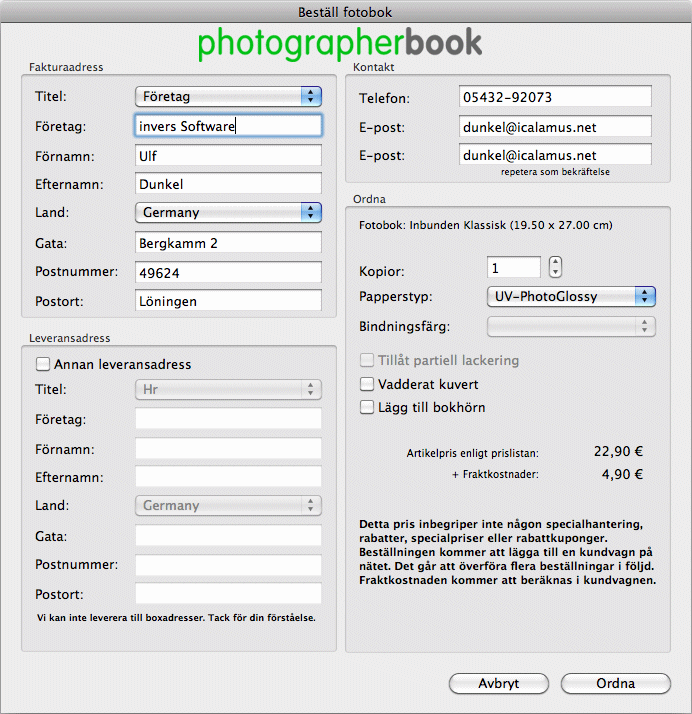692x714 pixels.
Task: Click the Kopior stepper arrows
Action: [555, 267]
